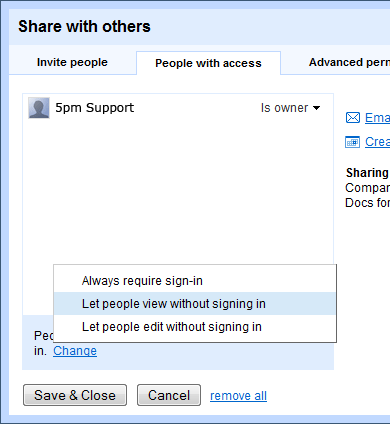
Task: Click the Is owner permission label
Action: pyautogui.click(x=284, y=108)
